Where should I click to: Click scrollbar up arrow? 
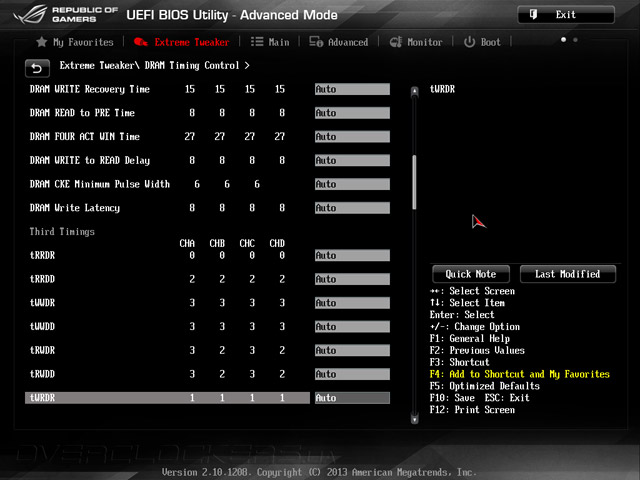pos(414,91)
